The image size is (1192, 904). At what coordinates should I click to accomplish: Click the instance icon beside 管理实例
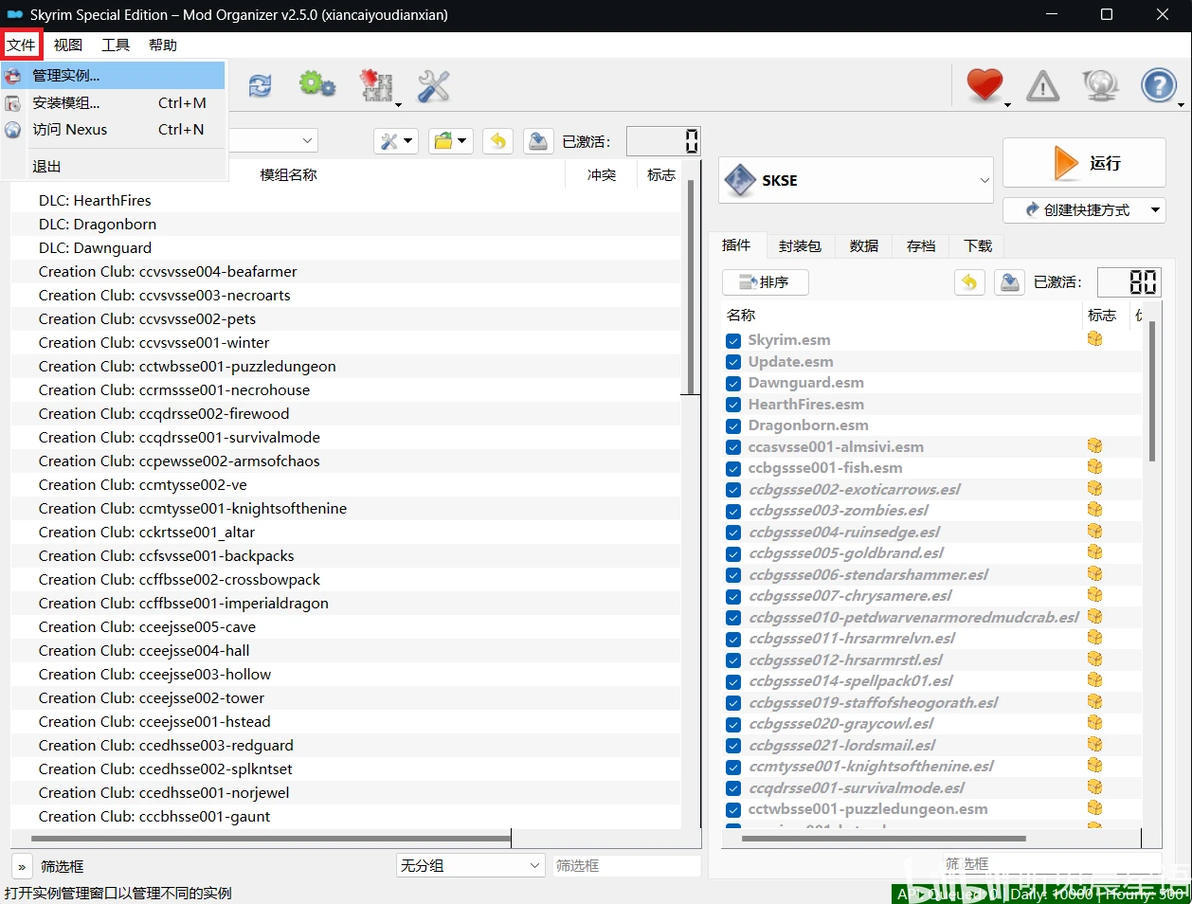click(13, 75)
